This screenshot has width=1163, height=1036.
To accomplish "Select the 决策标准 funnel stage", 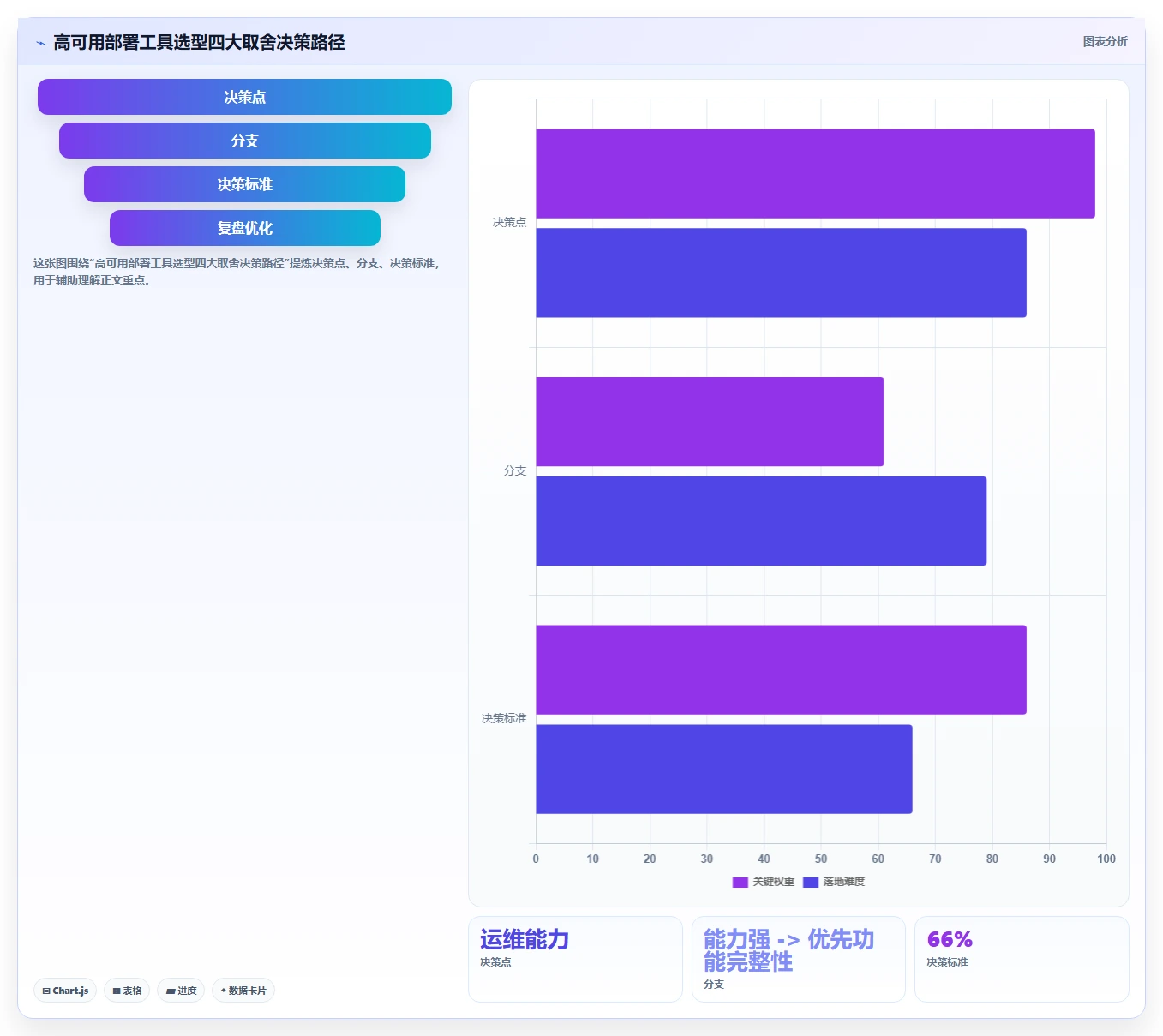I will coord(244,184).
